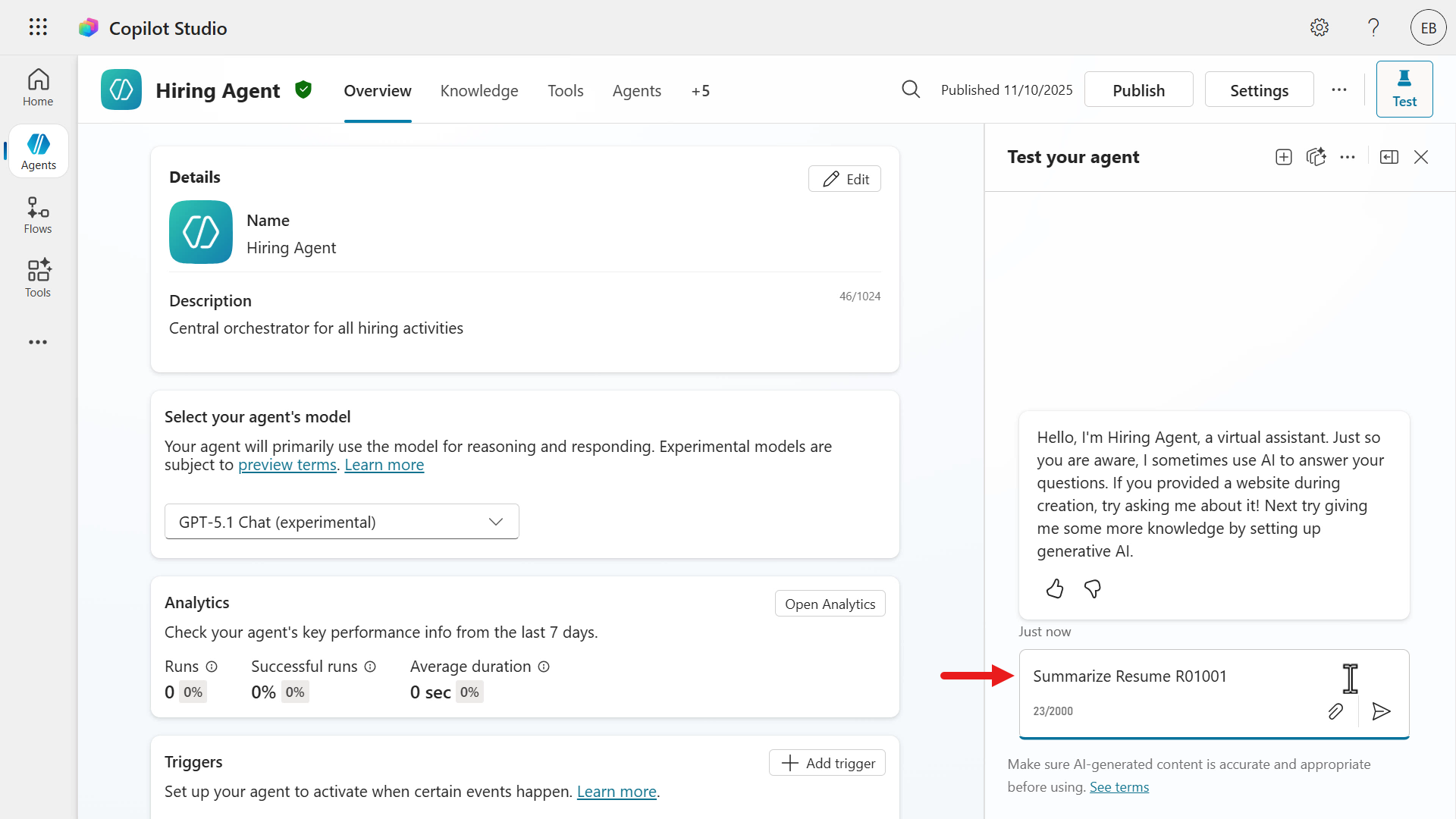
Task: Click the search magnifier icon
Action: 911,90
